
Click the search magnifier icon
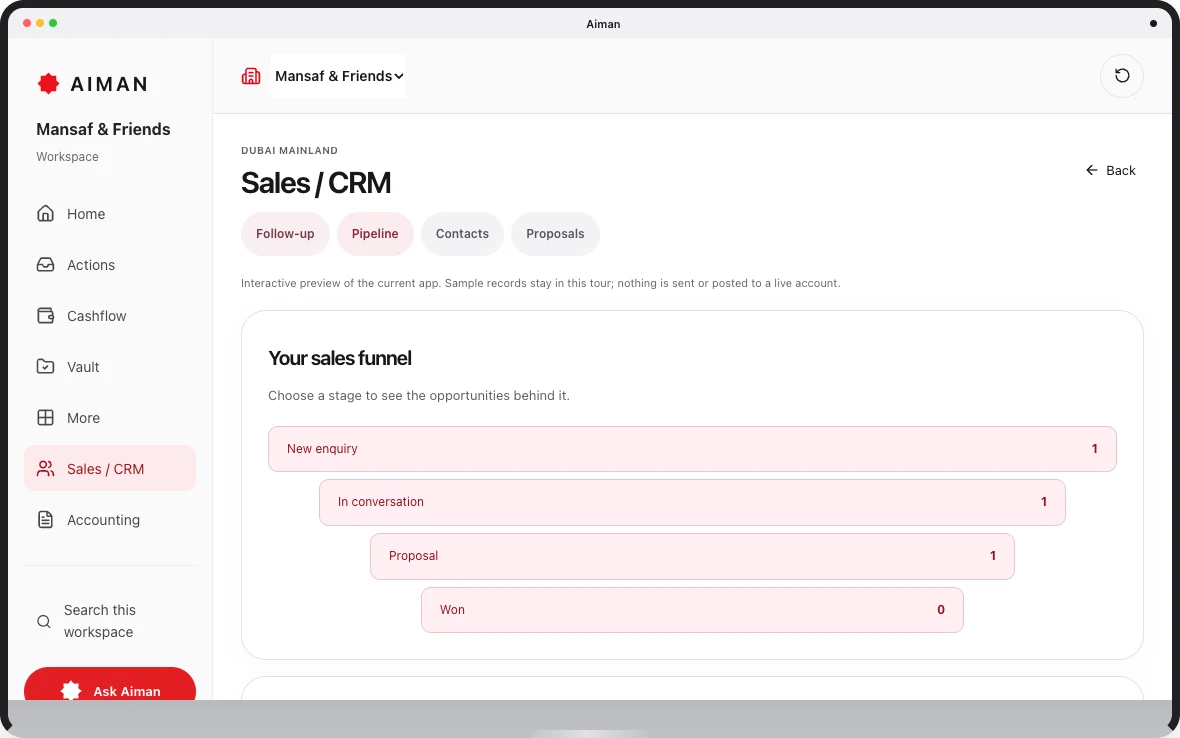click(x=44, y=621)
